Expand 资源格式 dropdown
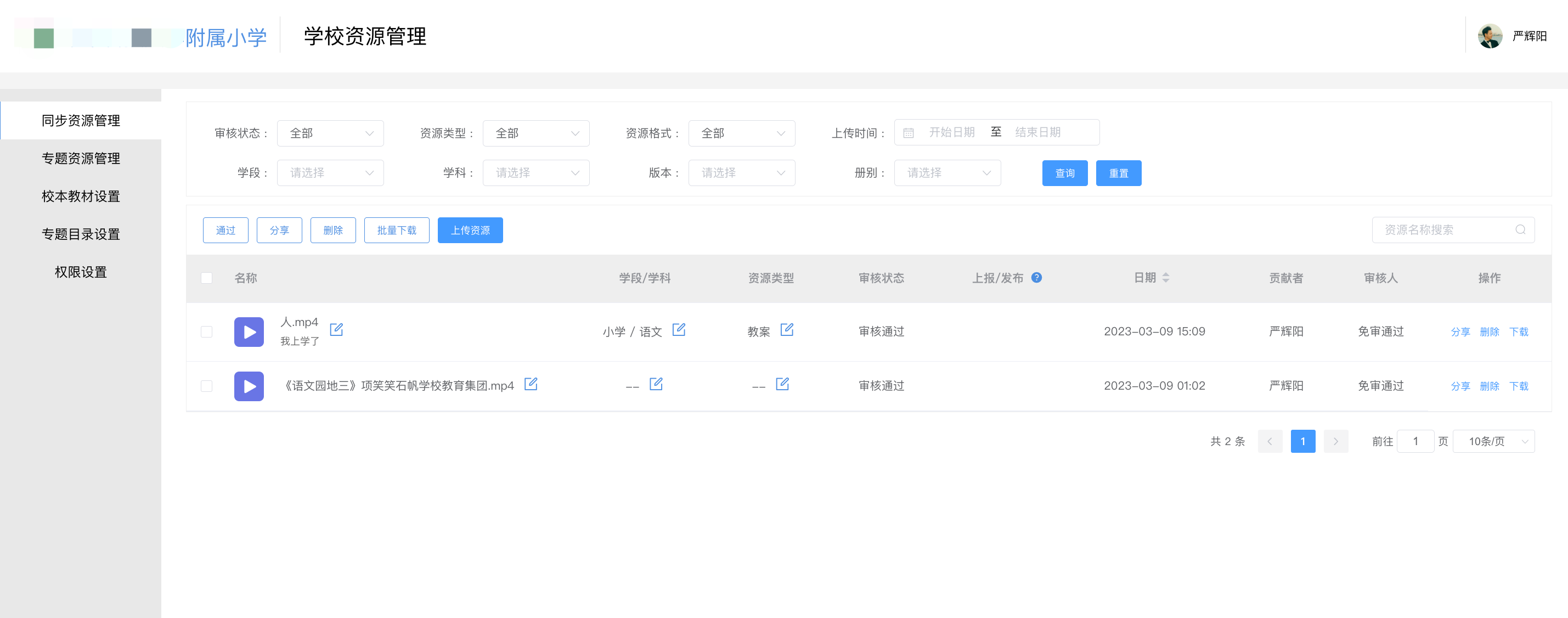This screenshot has width=1568, height=618. (x=741, y=133)
